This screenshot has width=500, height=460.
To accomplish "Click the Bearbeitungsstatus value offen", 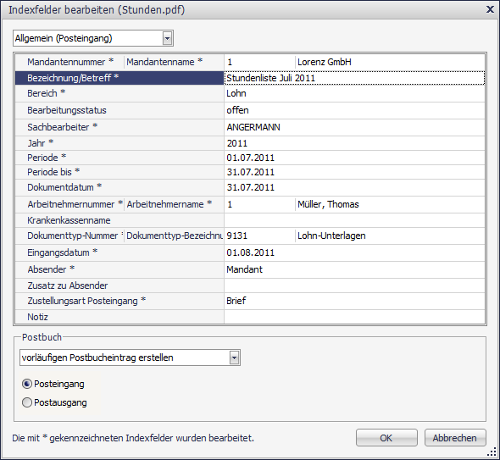I will pyautogui.click(x=355, y=110).
